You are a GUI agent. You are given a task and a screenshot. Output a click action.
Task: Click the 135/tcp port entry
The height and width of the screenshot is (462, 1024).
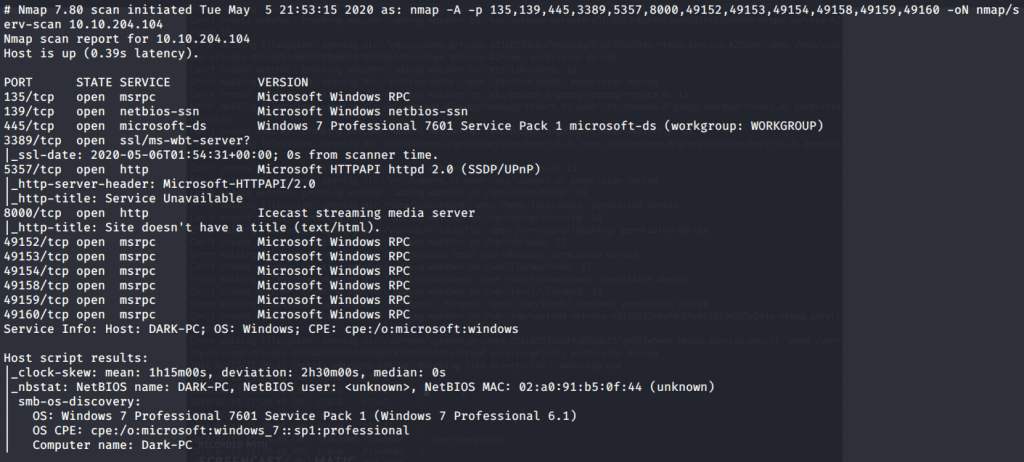pos(27,97)
